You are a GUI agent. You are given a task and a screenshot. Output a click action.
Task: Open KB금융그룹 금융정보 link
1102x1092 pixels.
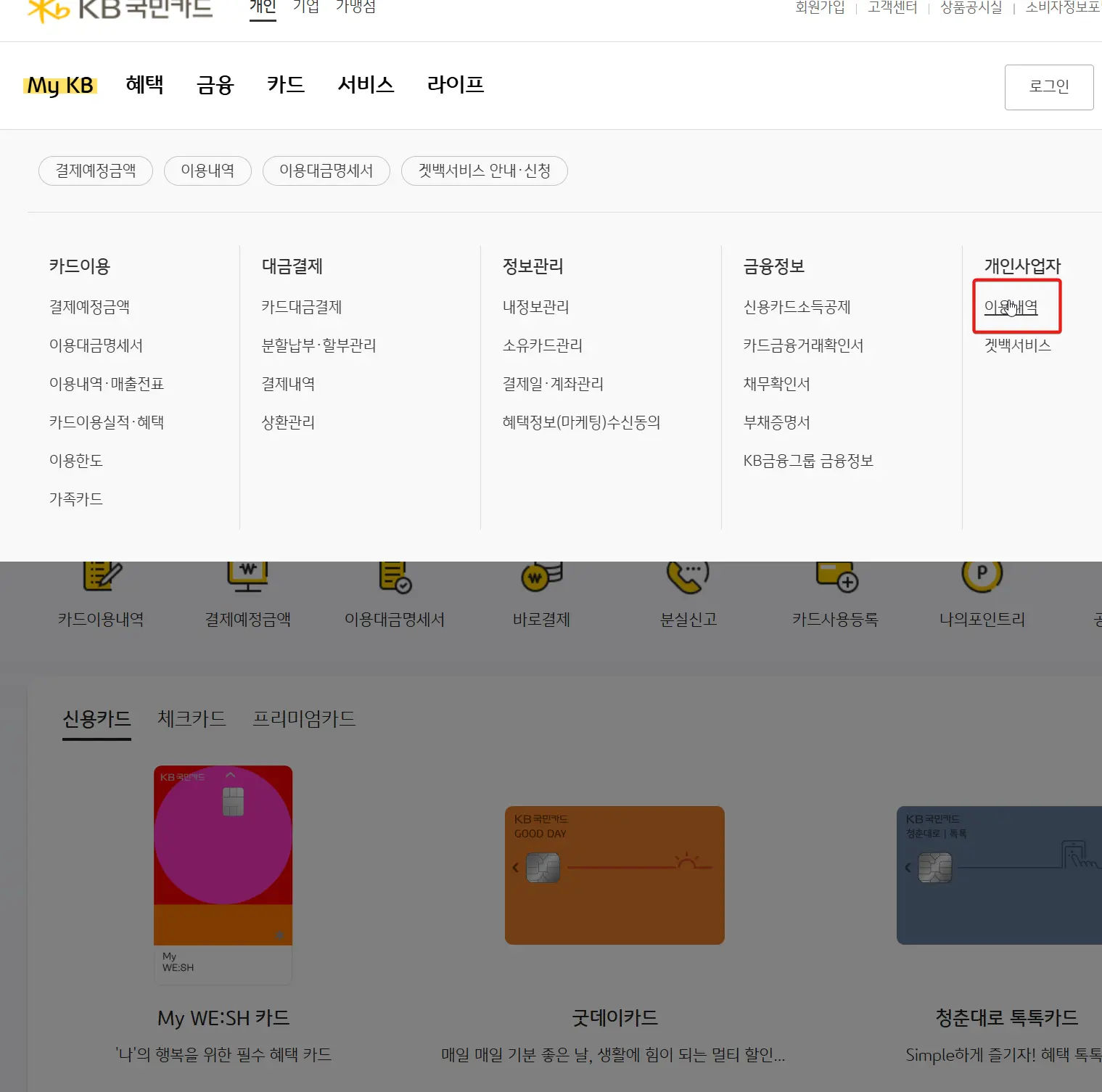(809, 461)
